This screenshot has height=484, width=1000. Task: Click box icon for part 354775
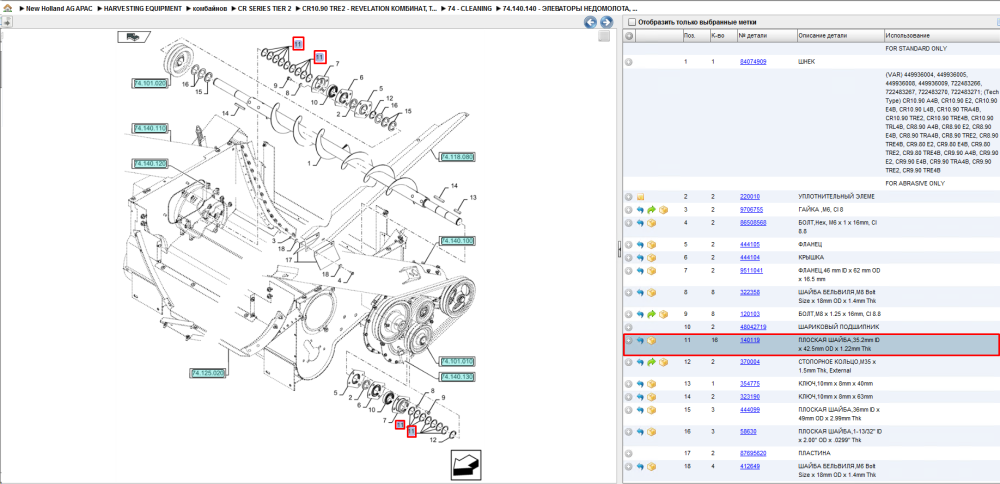[652, 384]
